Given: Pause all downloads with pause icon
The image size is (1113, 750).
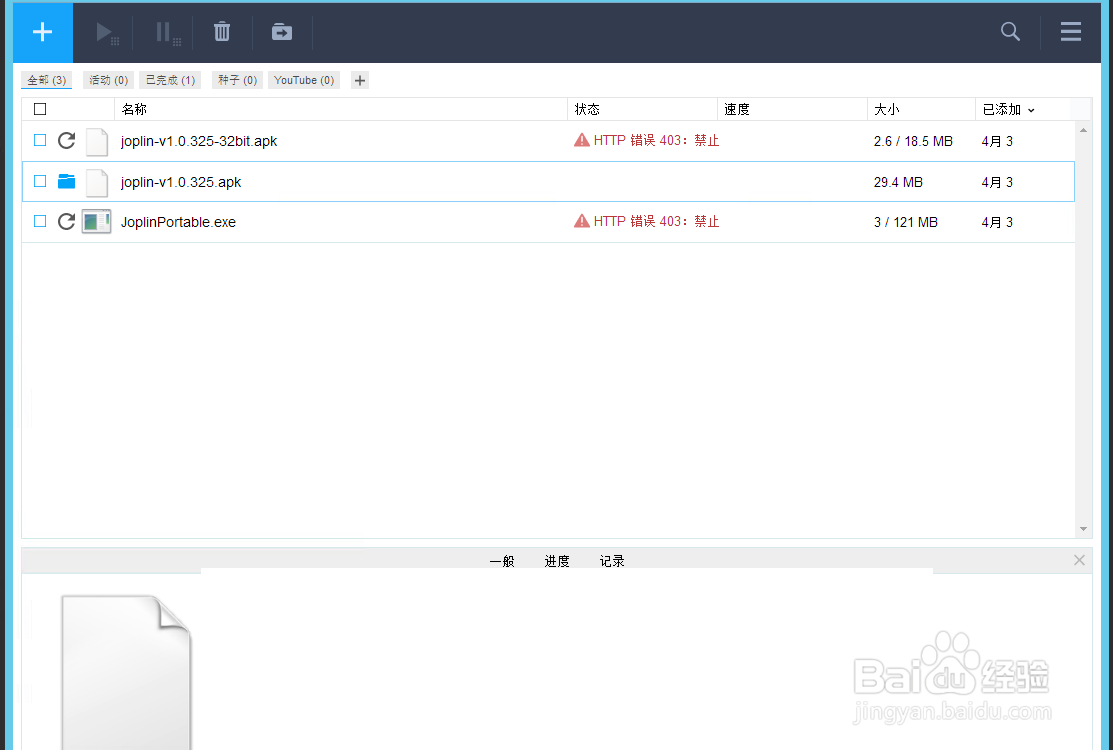Looking at the screenshot, I should pos(168,33).
